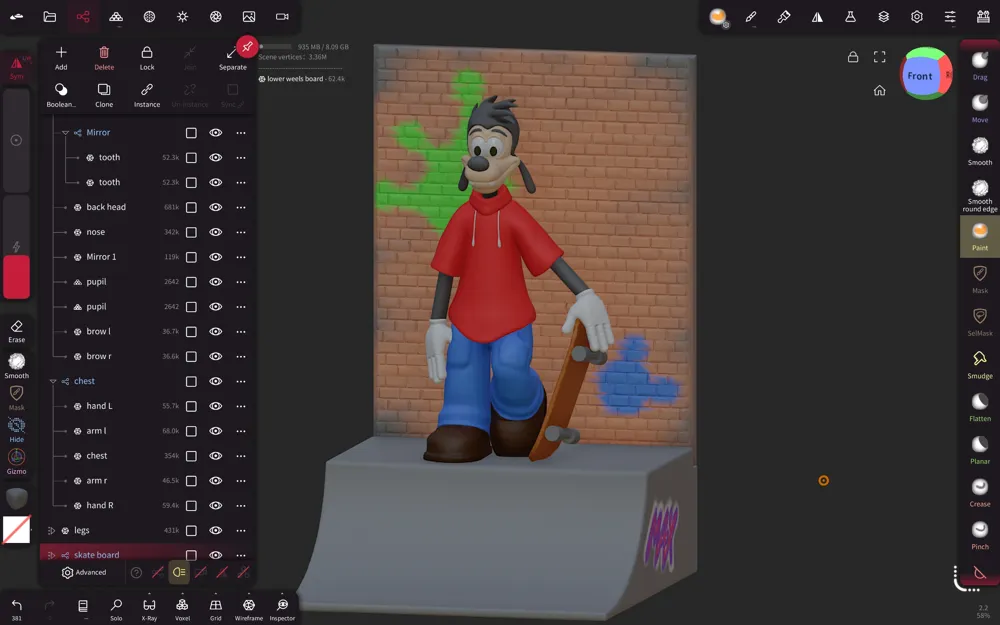The width and height of the screenshot is (1000, 625).
Task: Collapse the Mirror group
Action: (x=65, y=133)
